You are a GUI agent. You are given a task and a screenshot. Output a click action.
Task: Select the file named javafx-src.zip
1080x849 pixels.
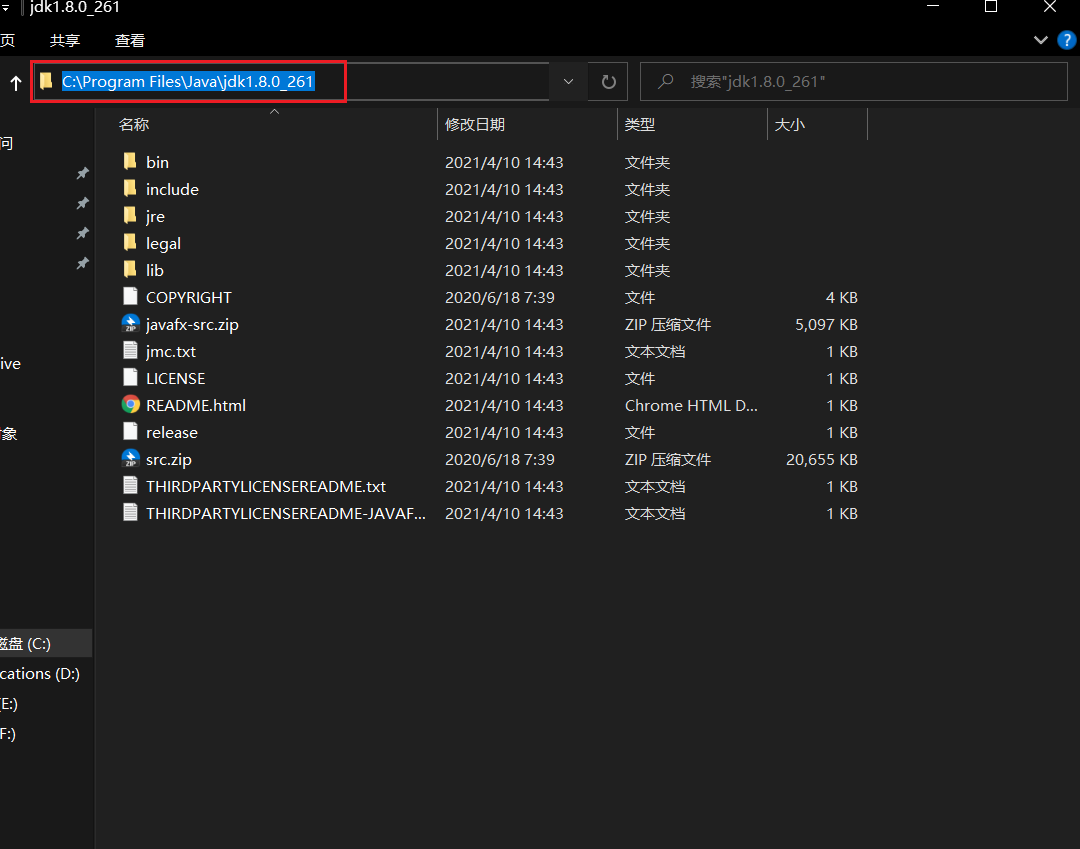coord(192,324)
